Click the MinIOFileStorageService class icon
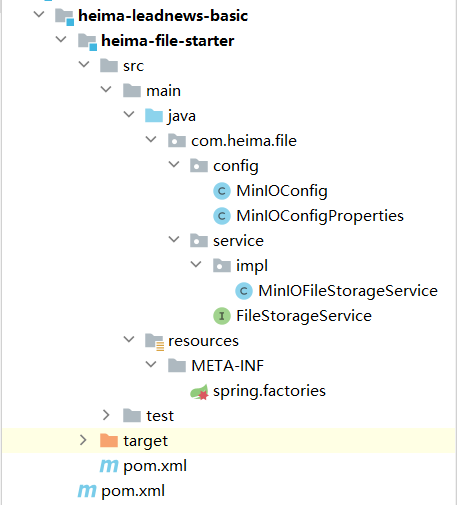 [244, 291]
